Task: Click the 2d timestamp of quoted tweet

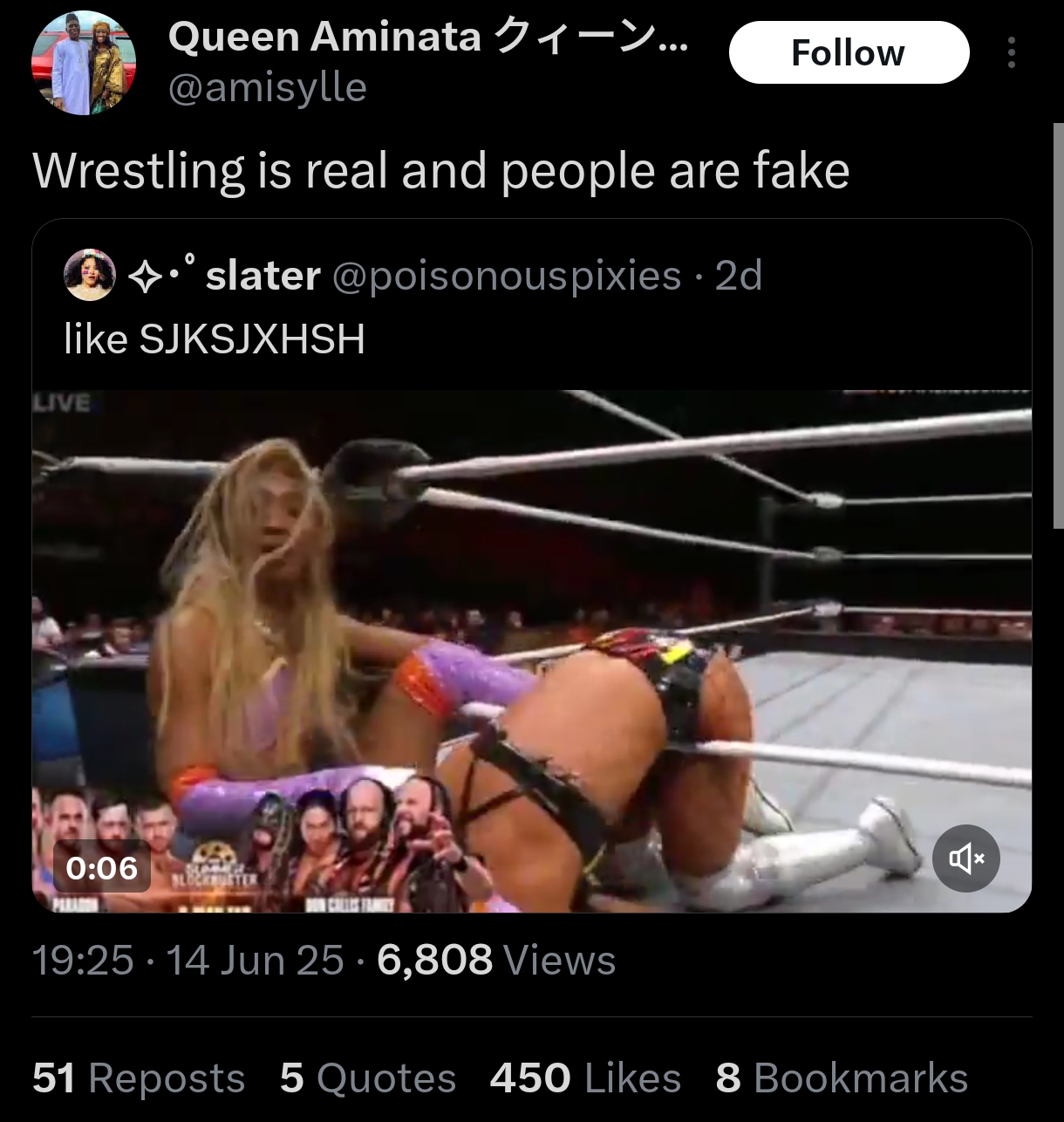Action: [739, 276]
